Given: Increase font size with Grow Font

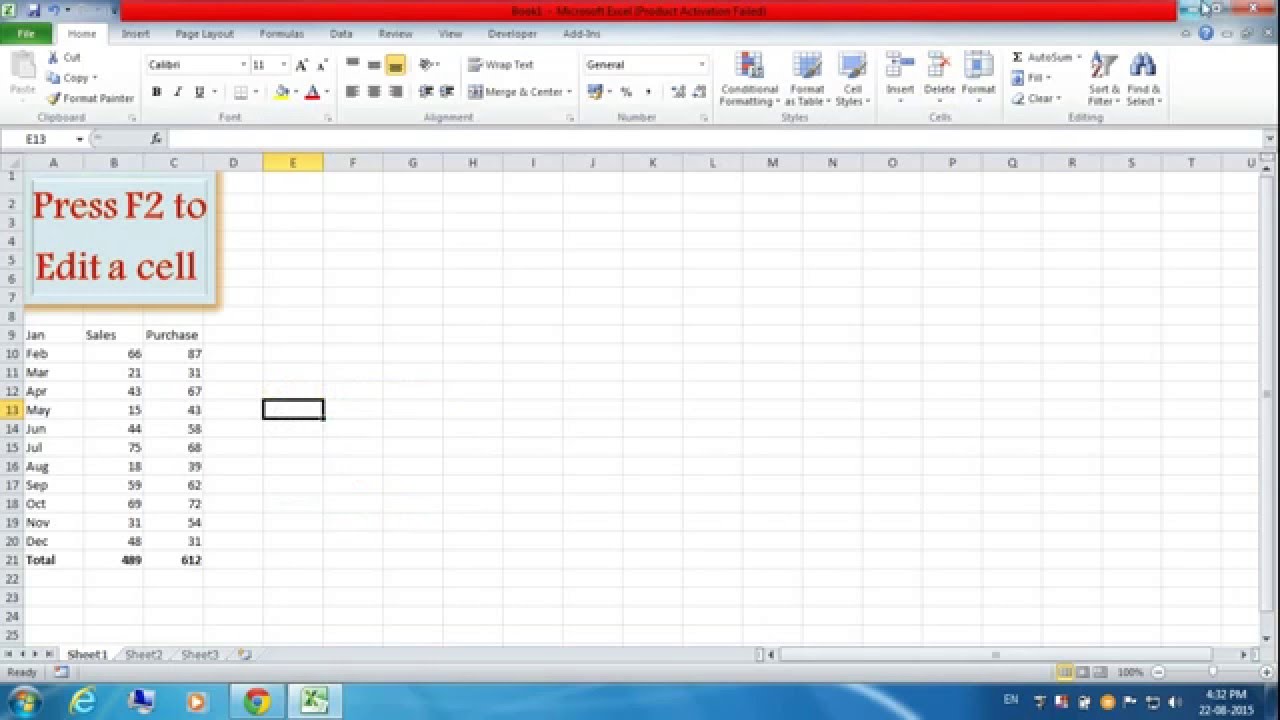Looking at the screenshot, I should point(302,65).
